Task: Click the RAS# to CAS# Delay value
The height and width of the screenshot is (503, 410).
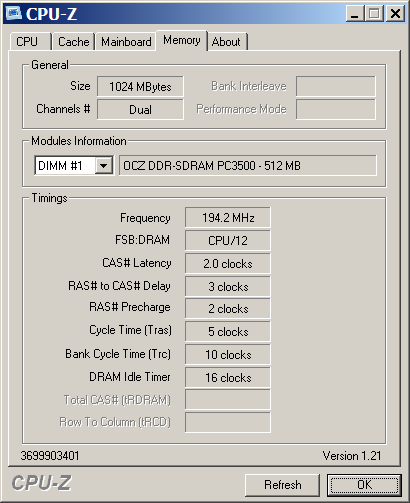Action: click(228, 286)
